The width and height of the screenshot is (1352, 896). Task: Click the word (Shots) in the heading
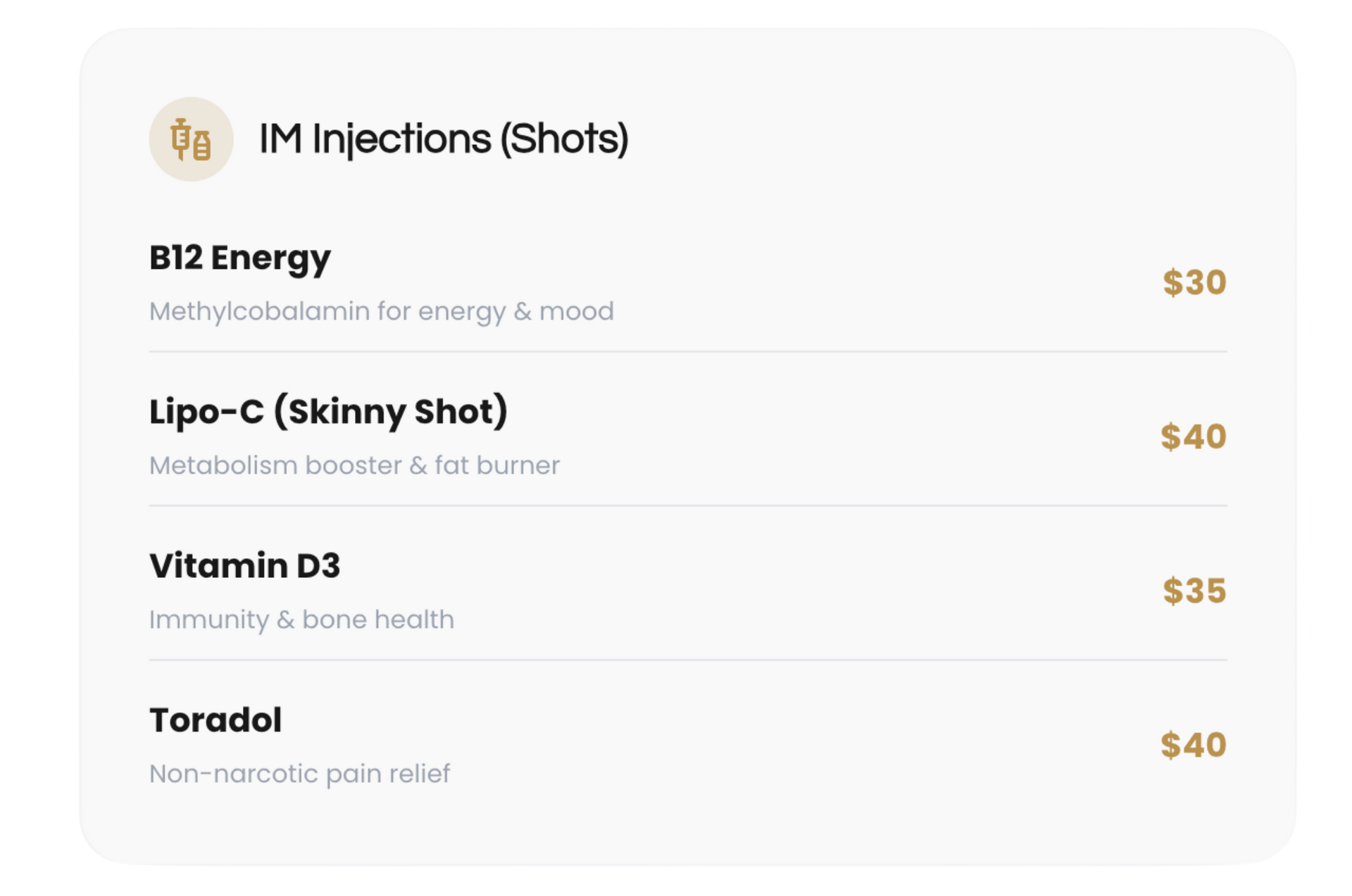coord(563,139)
